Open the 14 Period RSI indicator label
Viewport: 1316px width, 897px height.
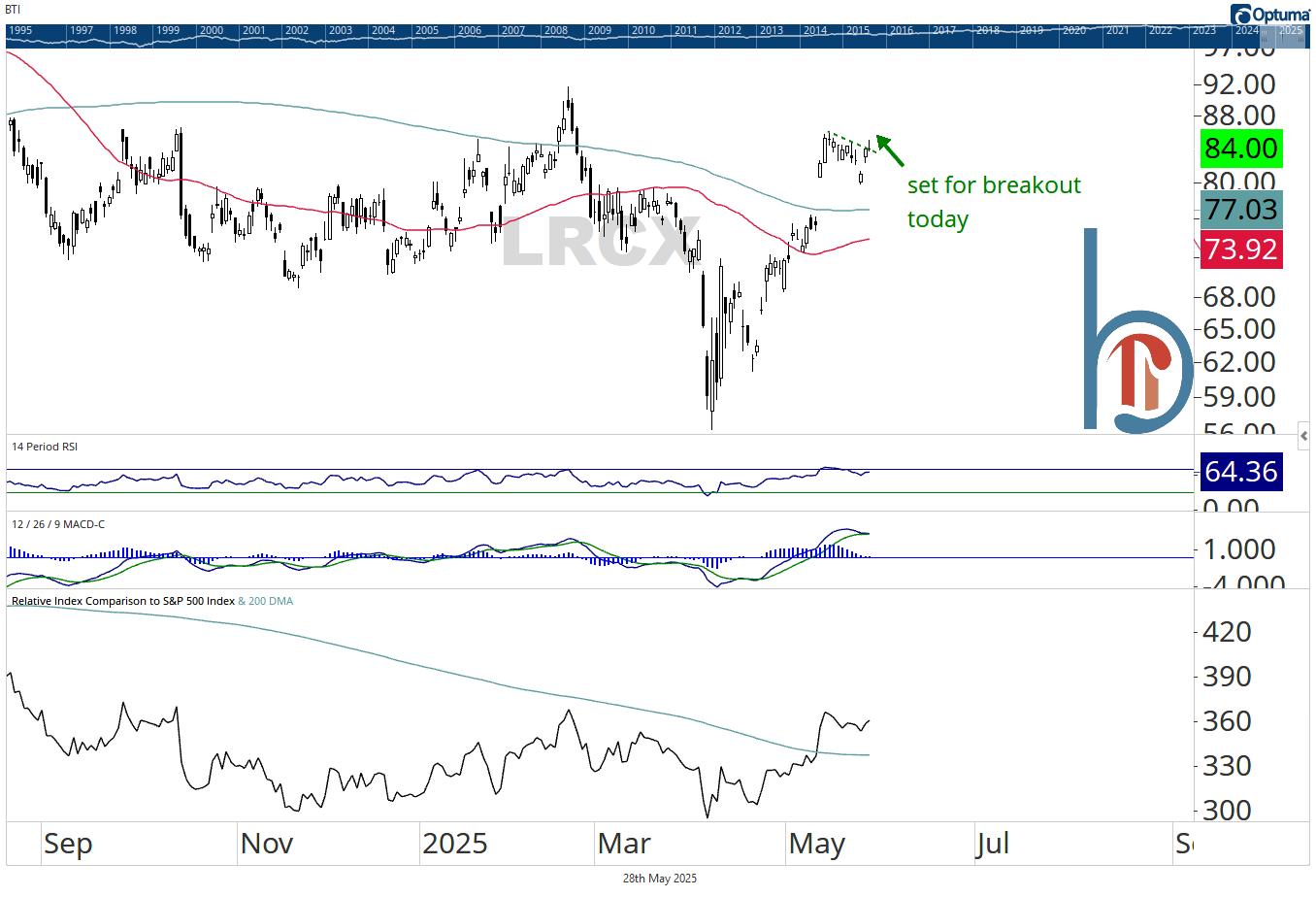point(45,447)
